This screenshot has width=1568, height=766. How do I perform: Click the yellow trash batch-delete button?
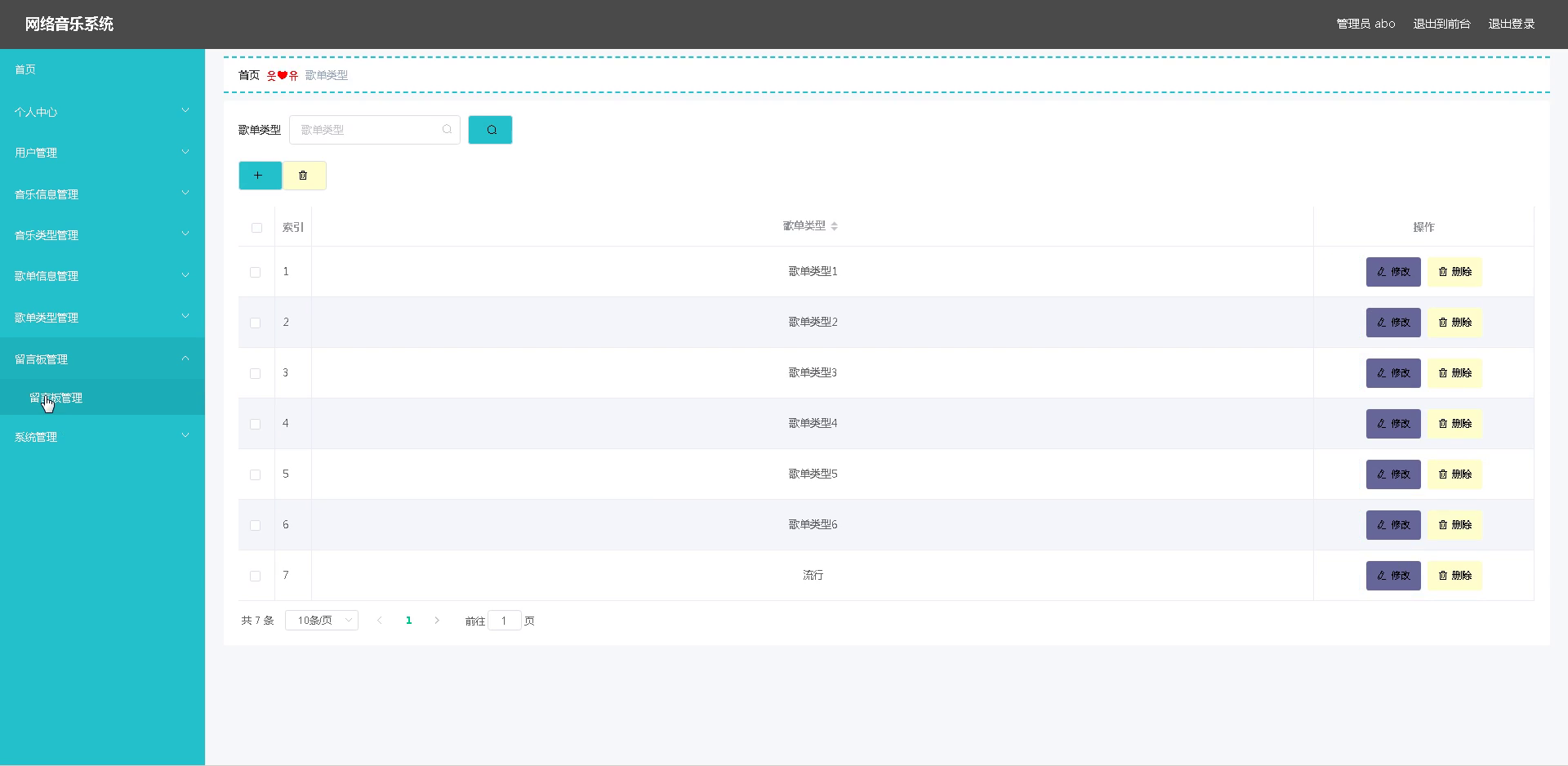coord(304,176)
